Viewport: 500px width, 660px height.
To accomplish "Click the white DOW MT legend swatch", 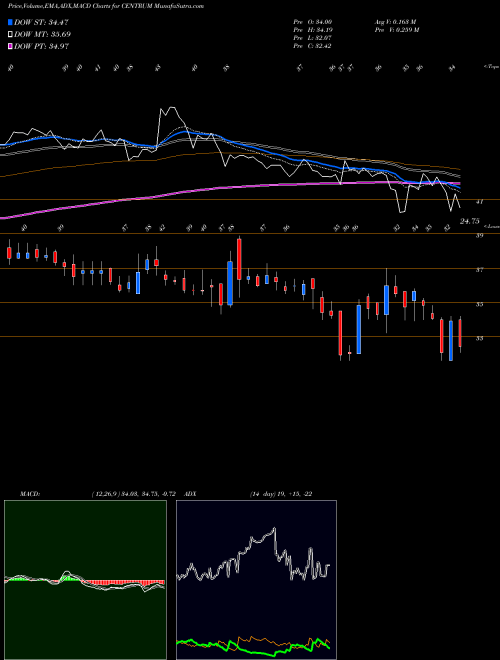I will click(x=11, y=34).
